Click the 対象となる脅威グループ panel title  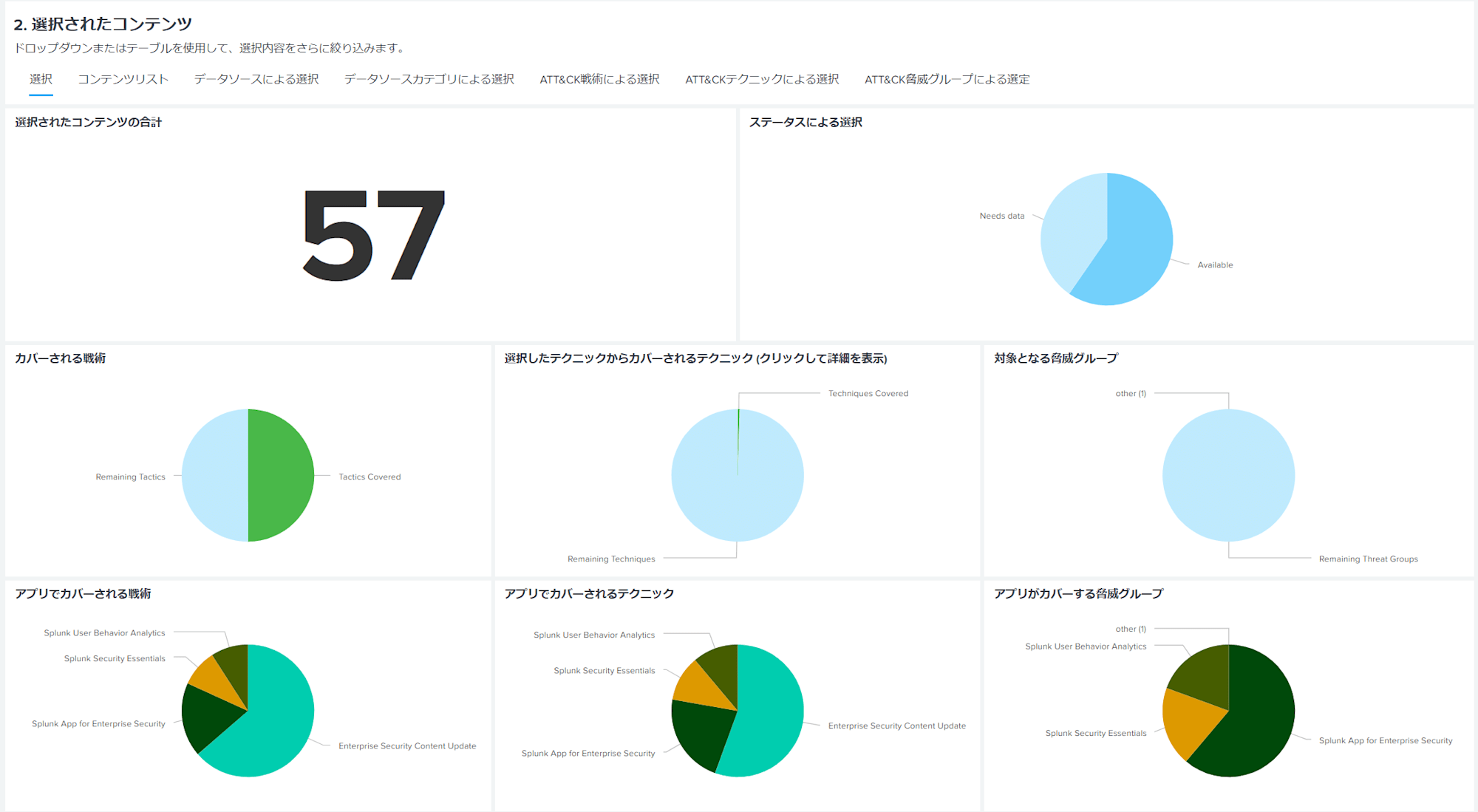(1056, 358)
